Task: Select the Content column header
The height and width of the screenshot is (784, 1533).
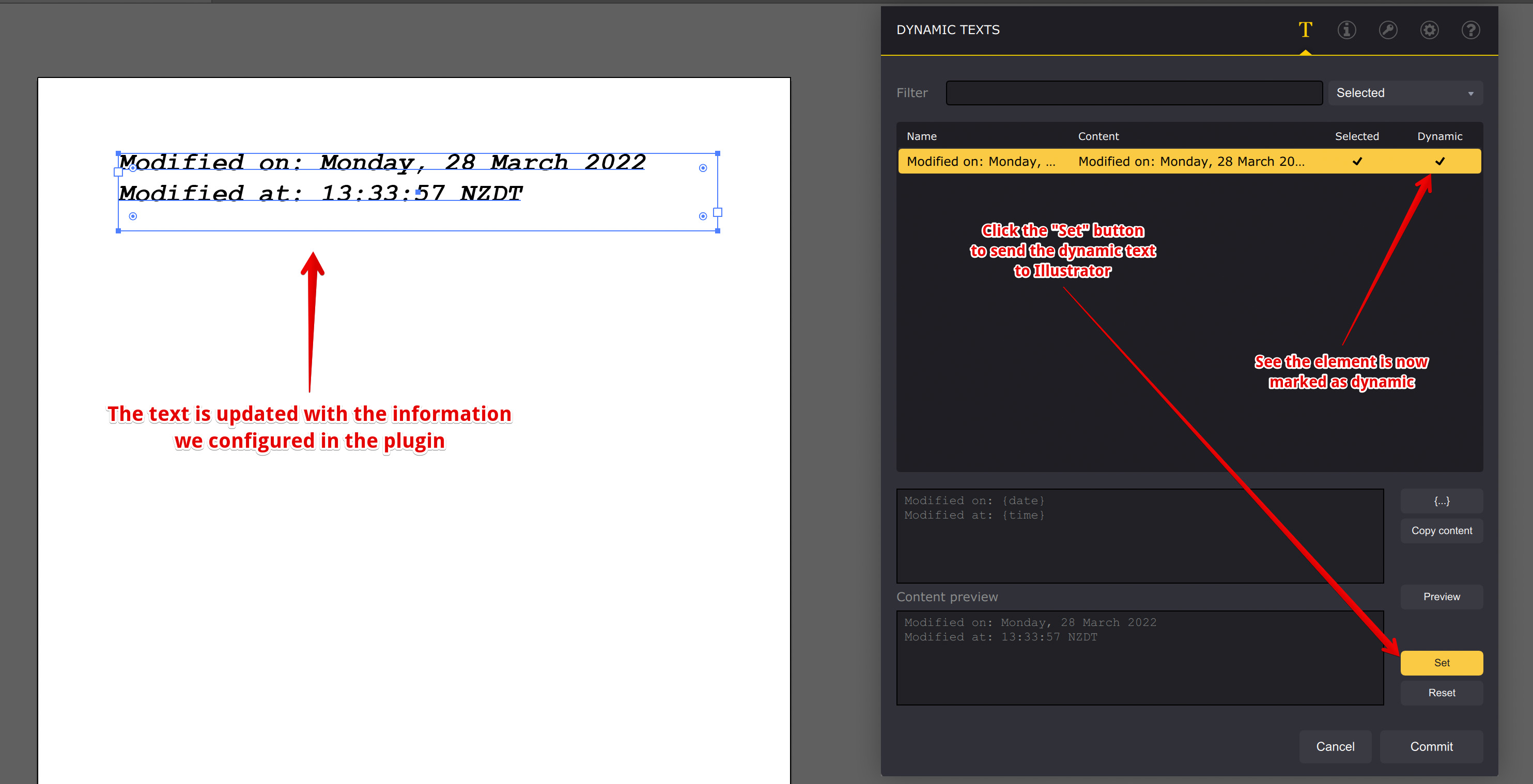Action: [x=1098, y=136]
